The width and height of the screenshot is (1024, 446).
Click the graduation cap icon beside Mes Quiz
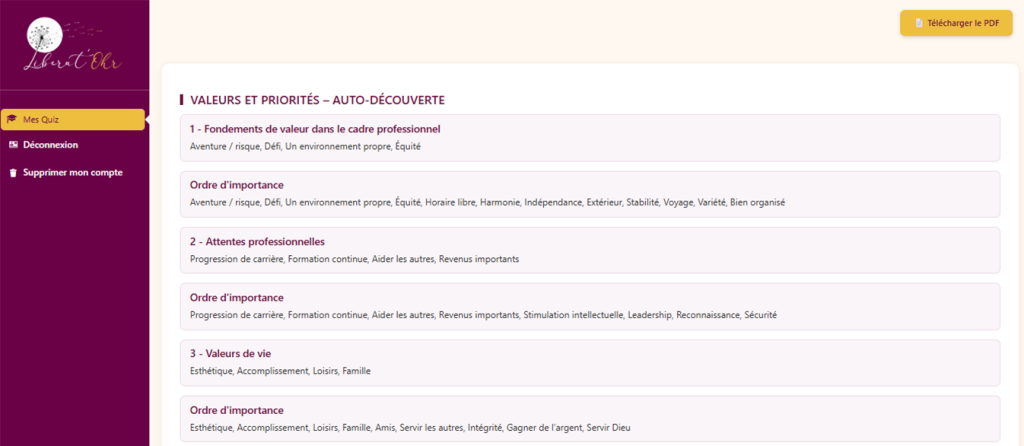(x=12, y=120)
